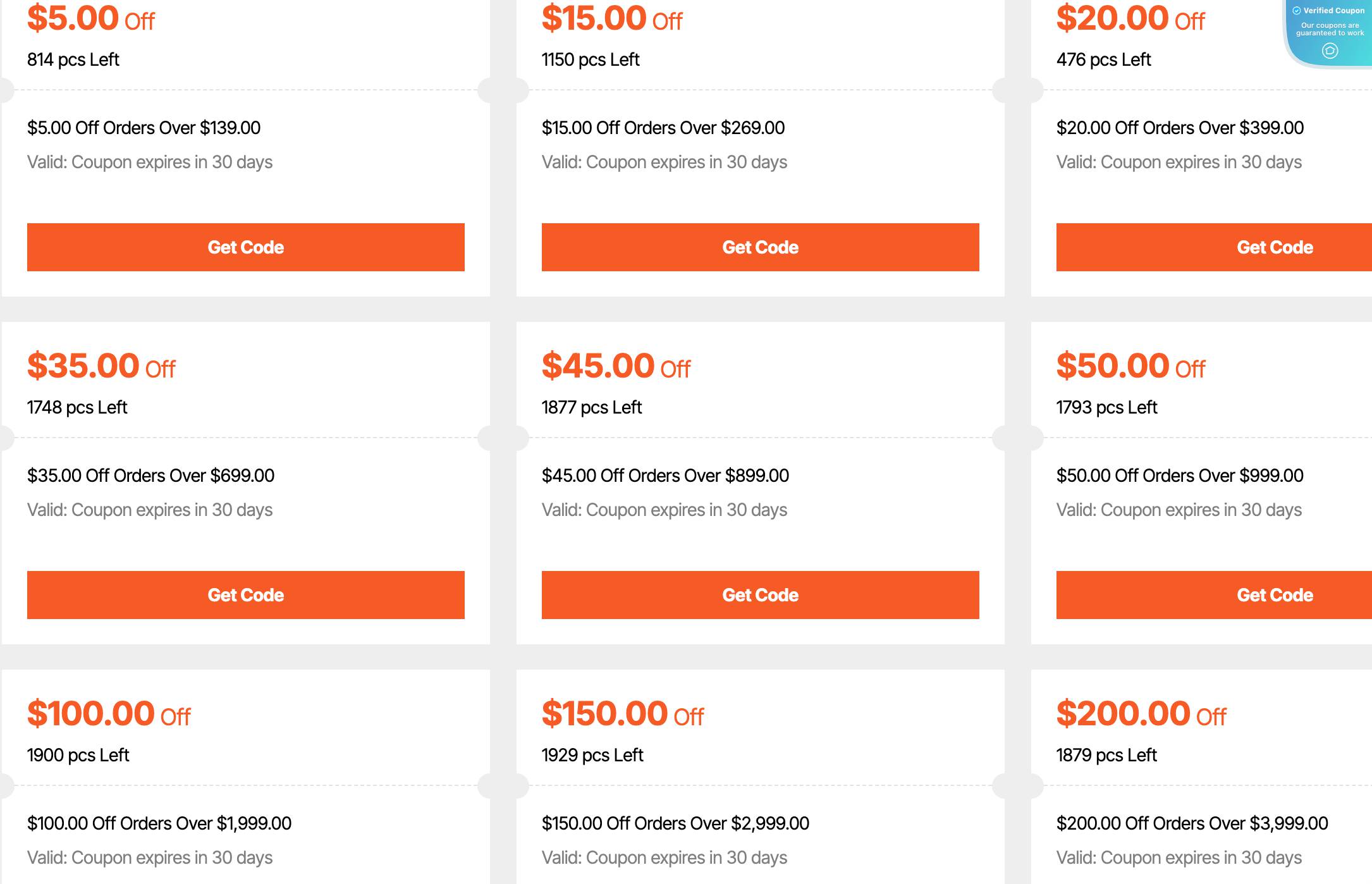Viewport: 1372px width, 884px height.
Task: Select the $35.00 Off coupon heading
Action: click(x=101, y=365)
